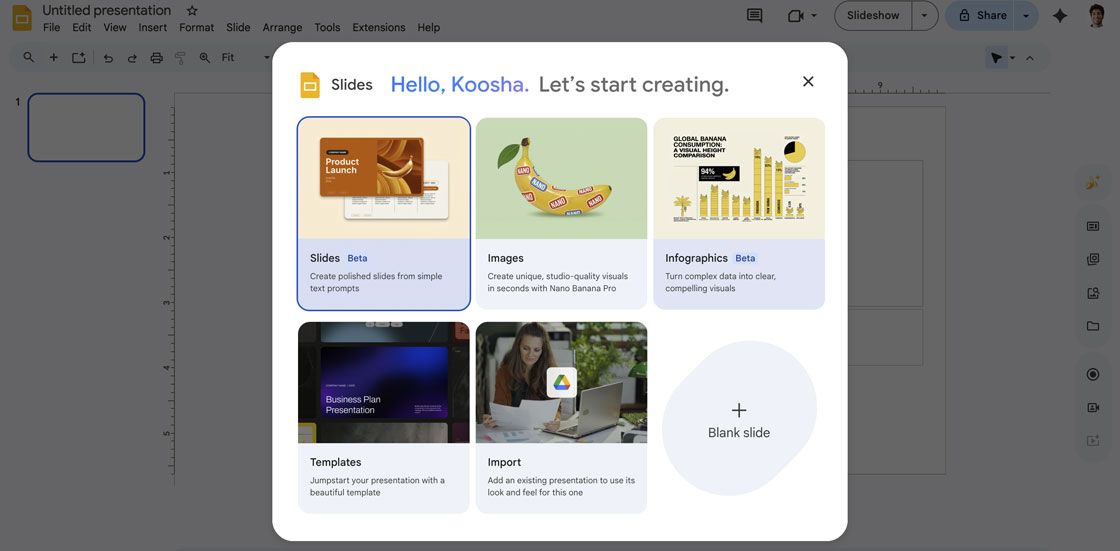
Task: Click the Blank slide button
Action: [739, 420]
